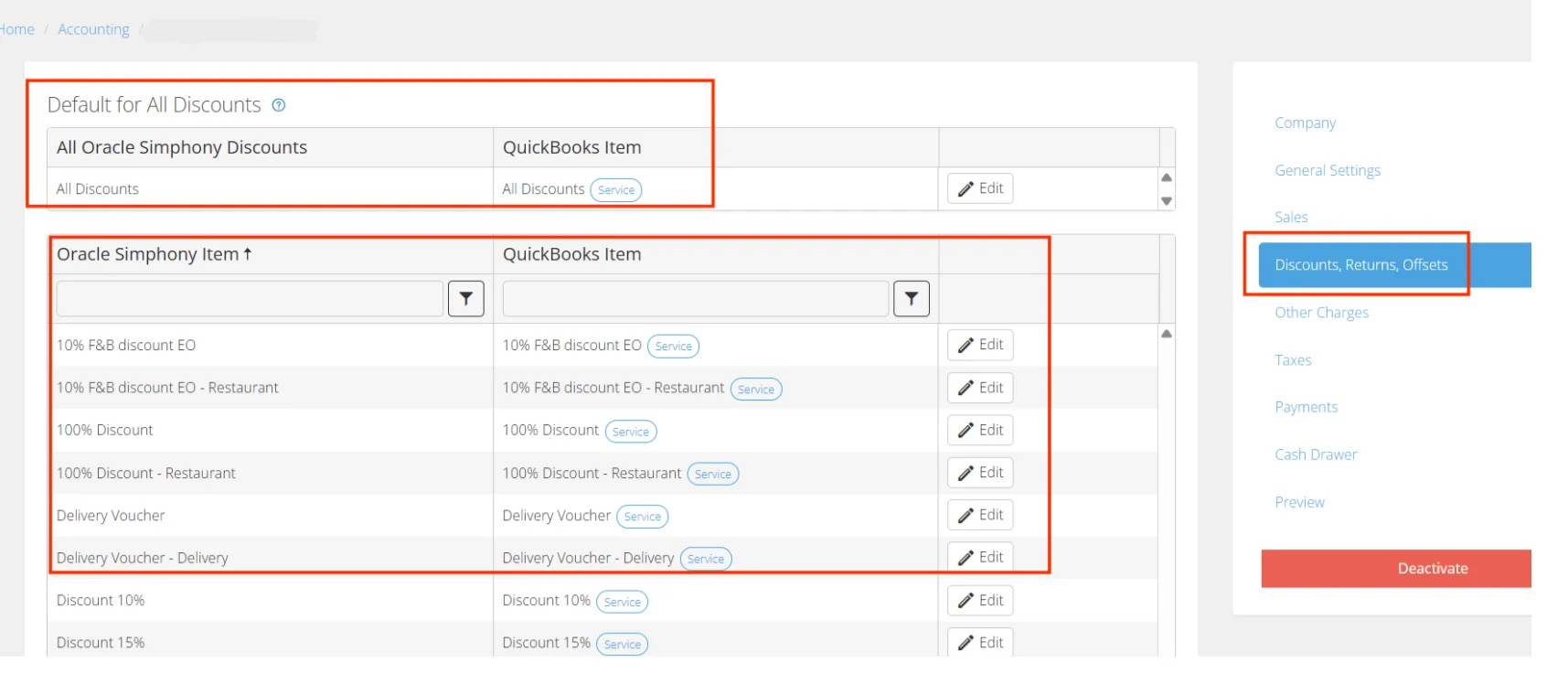Click filter icon for Oracle Simphony Item column
This screenshot has width=1568, height=673.
coord(466,298)
